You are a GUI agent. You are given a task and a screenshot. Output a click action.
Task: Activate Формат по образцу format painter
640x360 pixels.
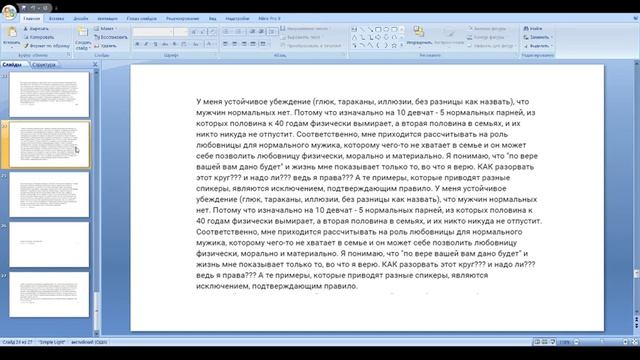point(47,46)
